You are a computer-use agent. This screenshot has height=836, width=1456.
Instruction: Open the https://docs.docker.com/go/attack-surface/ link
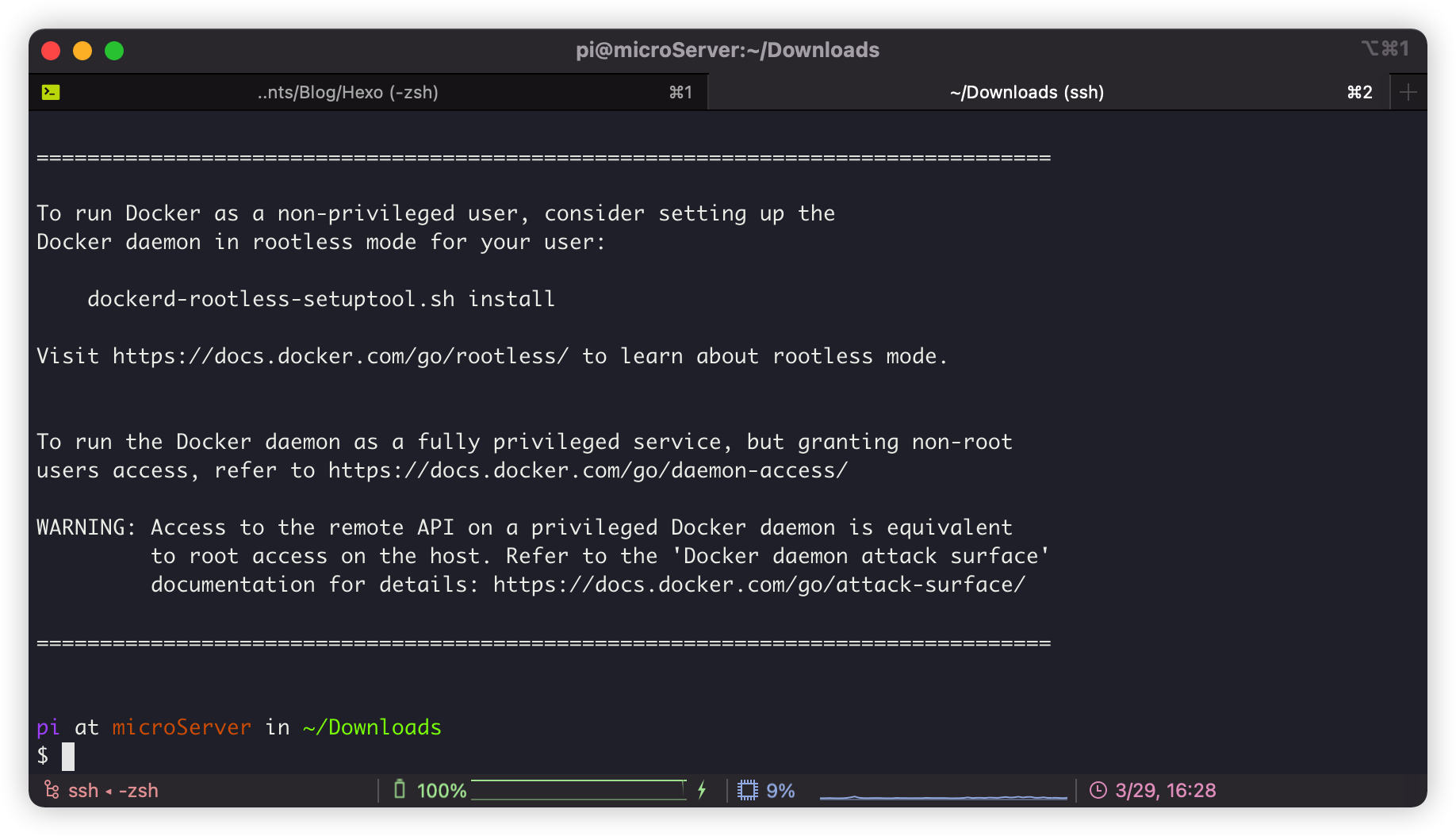click(760, 585)
